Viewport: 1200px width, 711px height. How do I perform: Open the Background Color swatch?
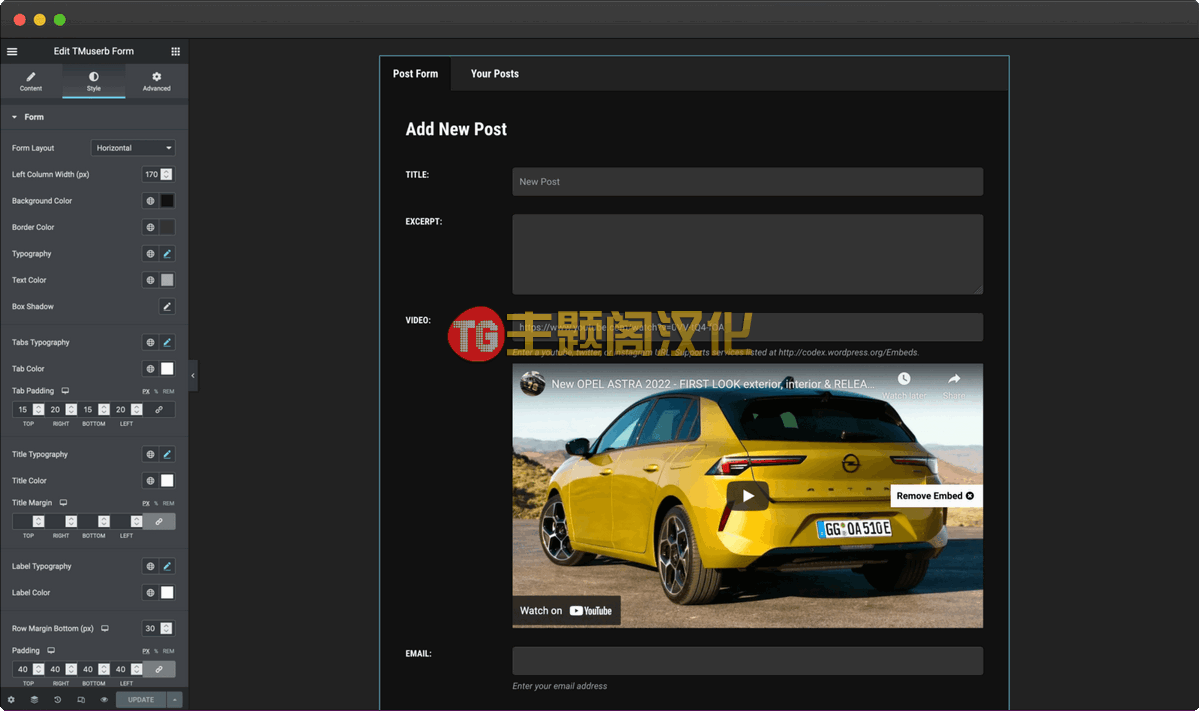tap(167, 201)
